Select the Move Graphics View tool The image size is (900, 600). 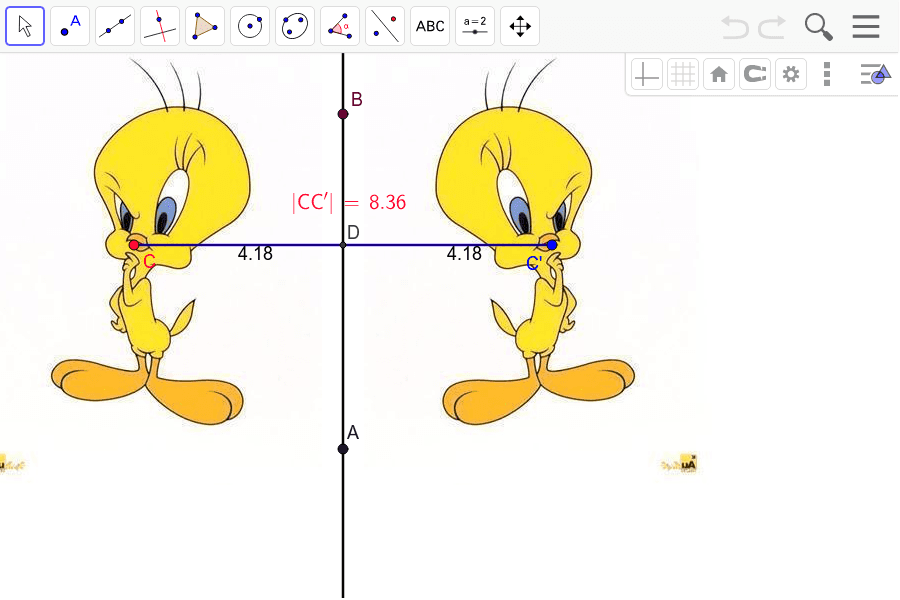[x=520, y=26]
